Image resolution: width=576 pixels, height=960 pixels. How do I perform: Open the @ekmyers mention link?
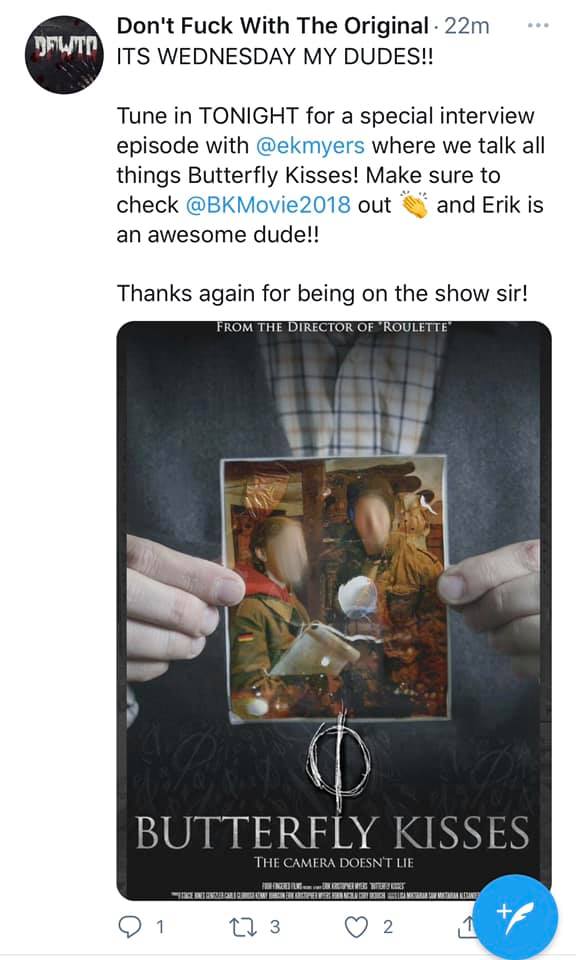click(x=310, y=146)
